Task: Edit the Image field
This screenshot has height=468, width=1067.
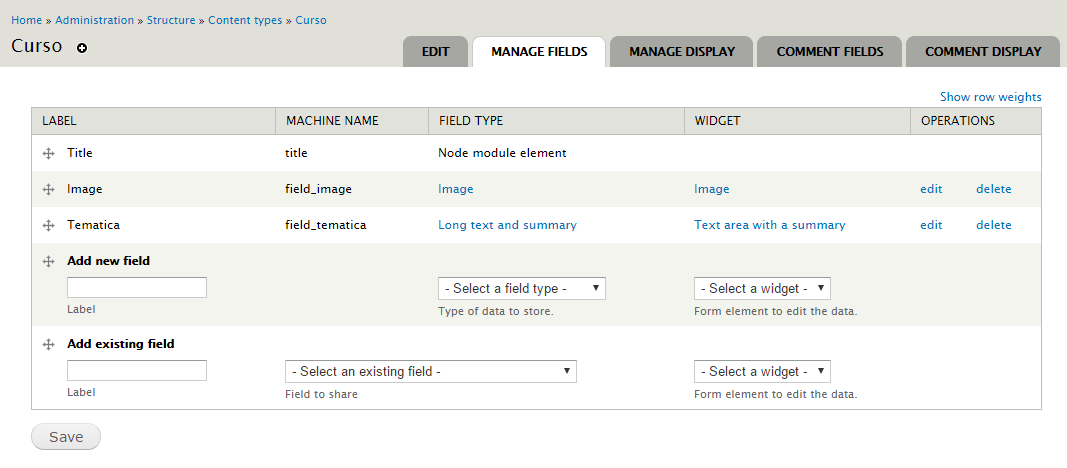Action: click(x=931, y=189)
